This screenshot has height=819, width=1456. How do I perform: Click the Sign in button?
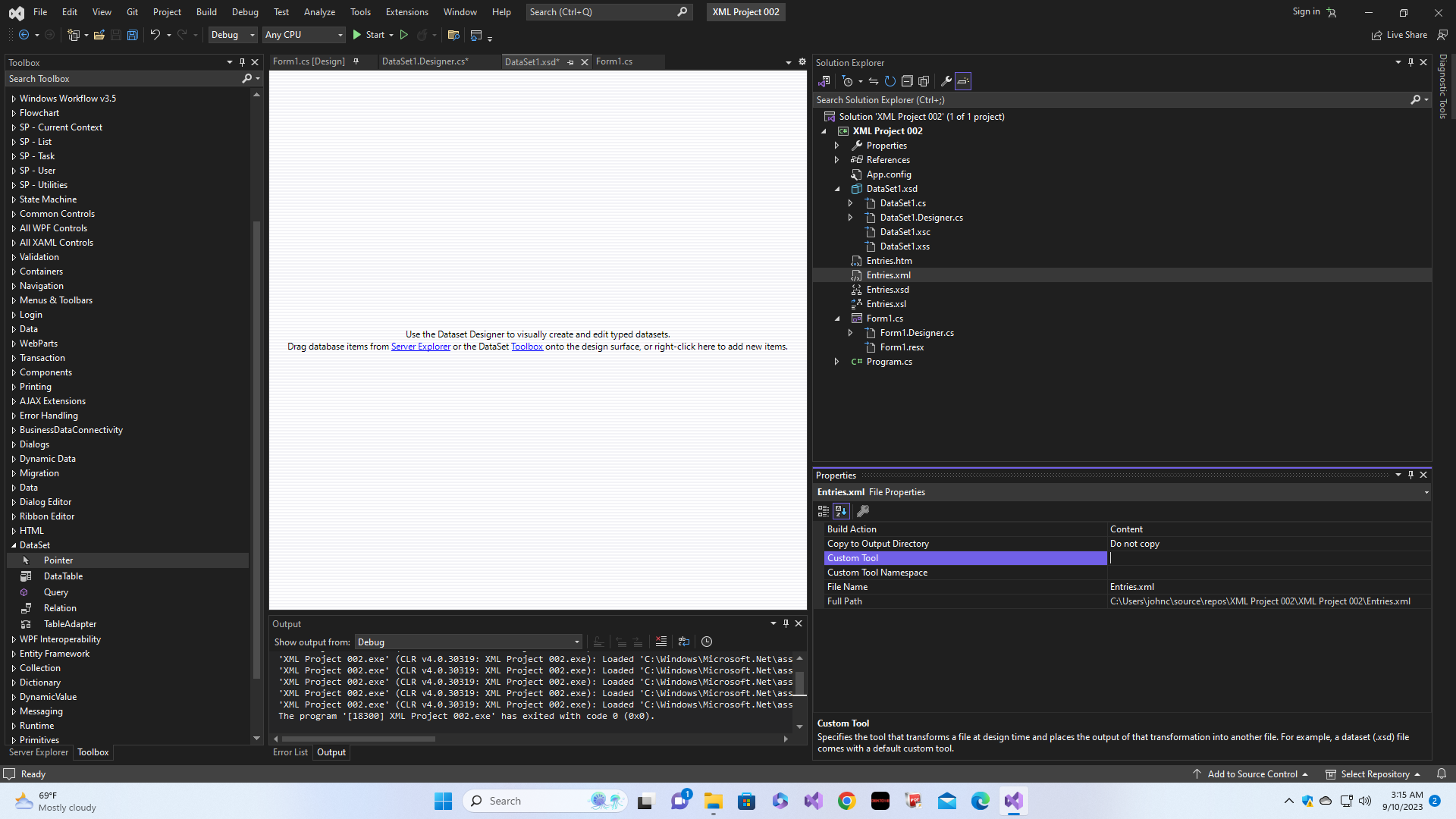1314,11
